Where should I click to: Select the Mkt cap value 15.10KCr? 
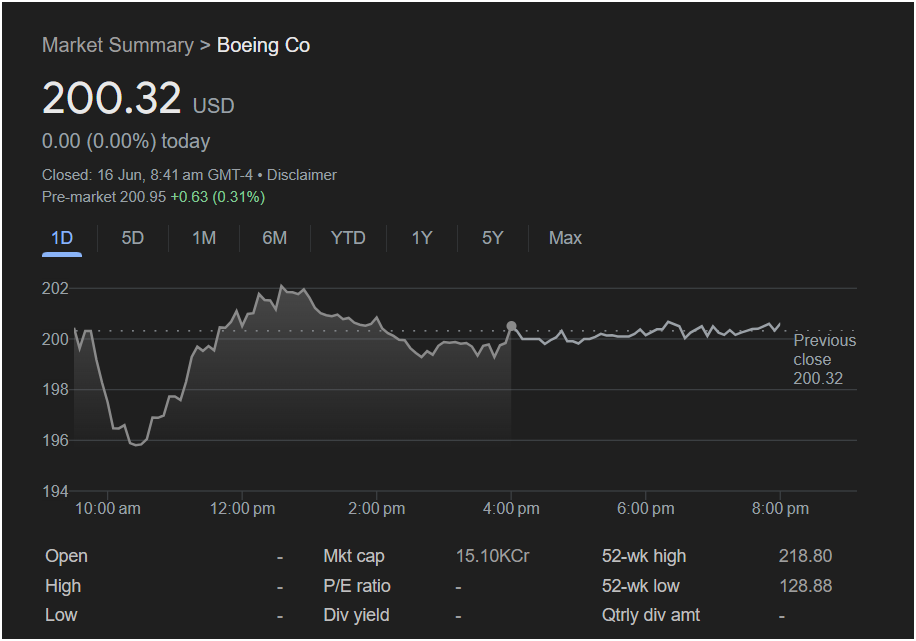(492, 556)
